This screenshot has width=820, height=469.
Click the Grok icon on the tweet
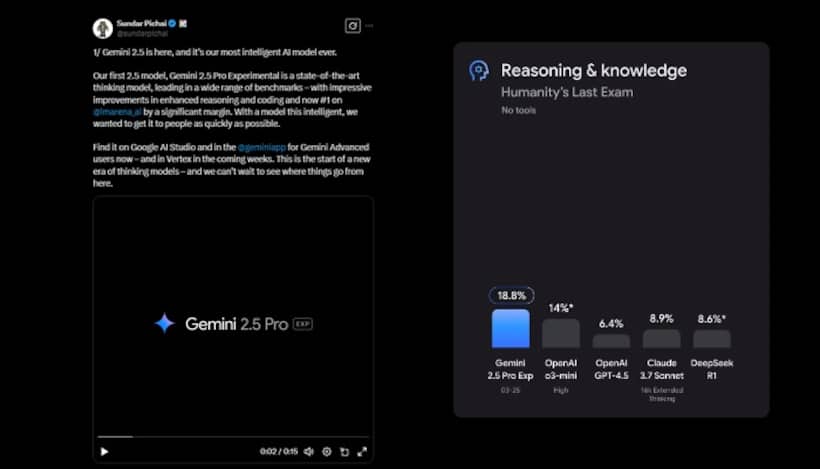352,26
